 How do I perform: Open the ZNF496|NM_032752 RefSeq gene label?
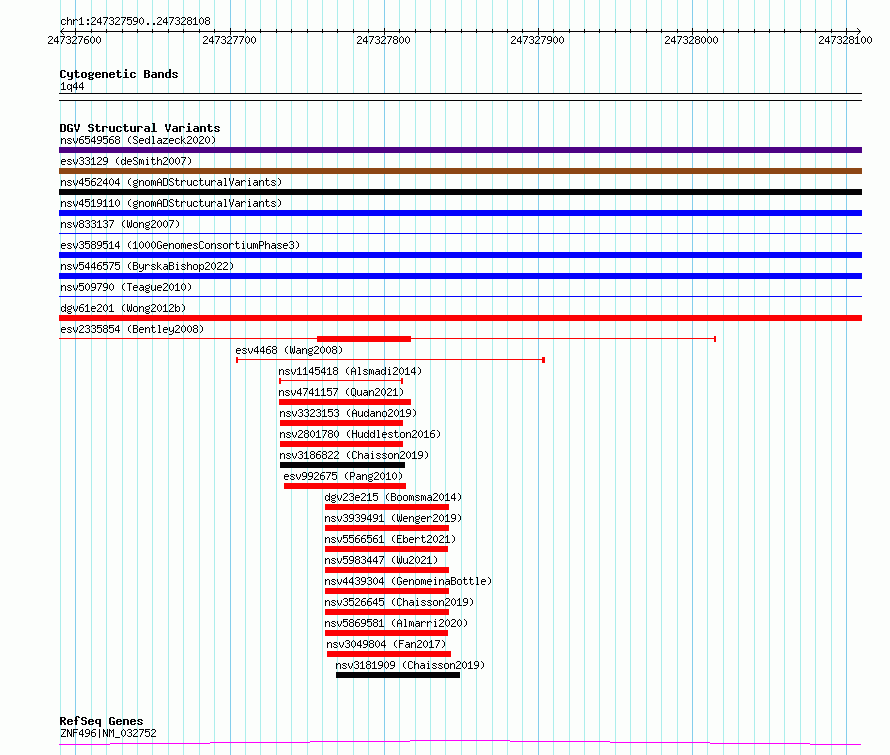point(108,733)
